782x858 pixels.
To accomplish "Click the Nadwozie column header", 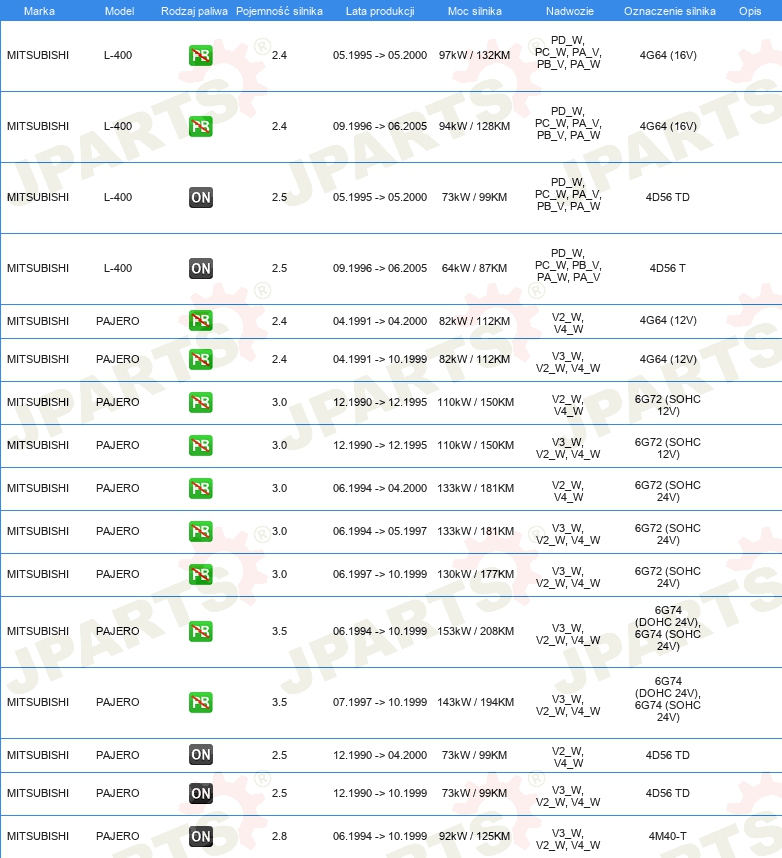I will point(570,11).
